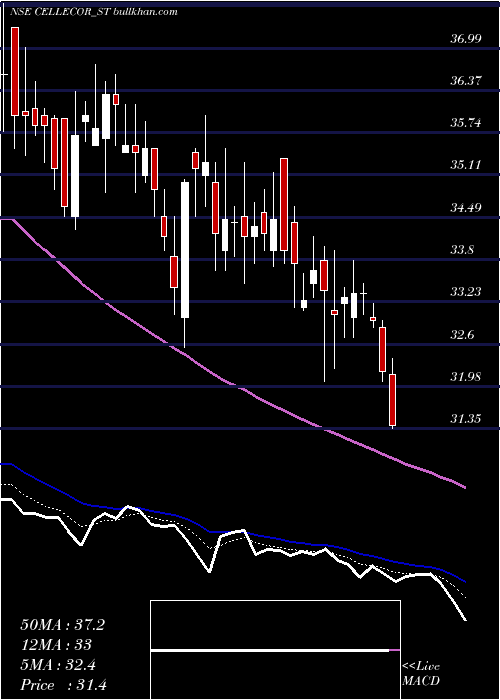
Task: Click the NSE CELLECOR_ST bullkhan.com title text
Action: [x=93, y=12]
